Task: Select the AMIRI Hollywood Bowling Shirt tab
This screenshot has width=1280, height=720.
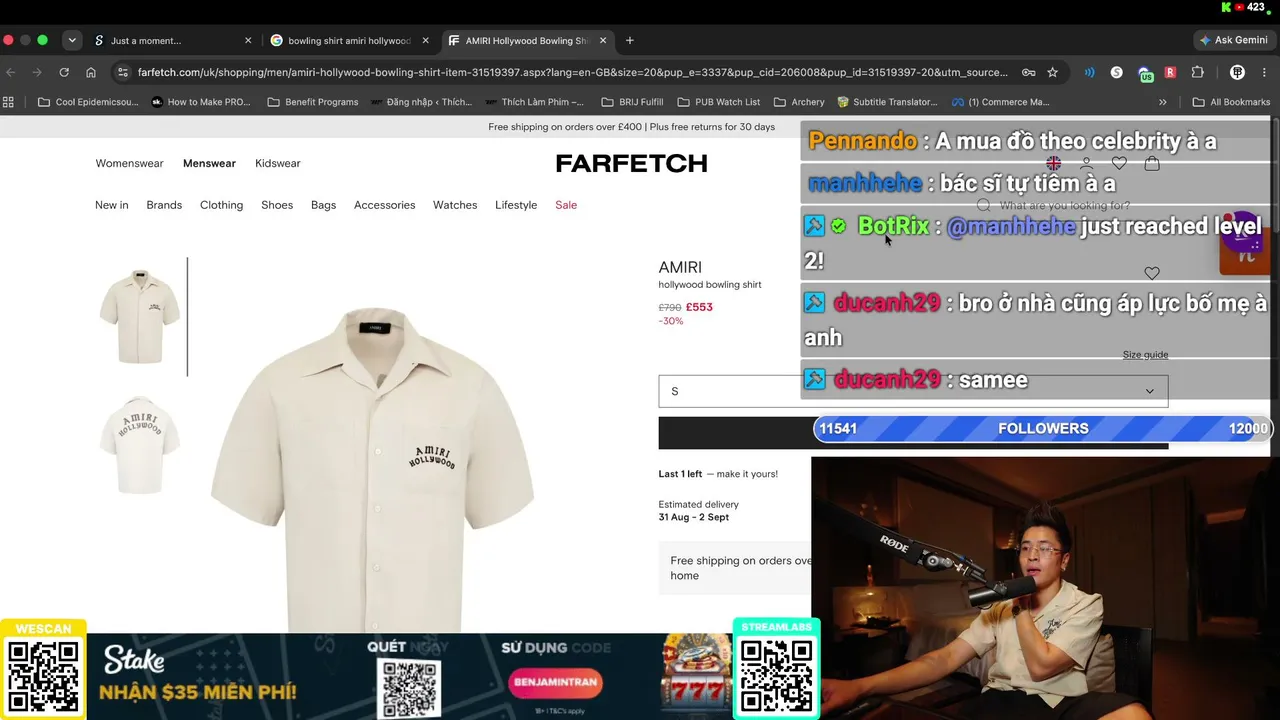Action: (527, 41)
